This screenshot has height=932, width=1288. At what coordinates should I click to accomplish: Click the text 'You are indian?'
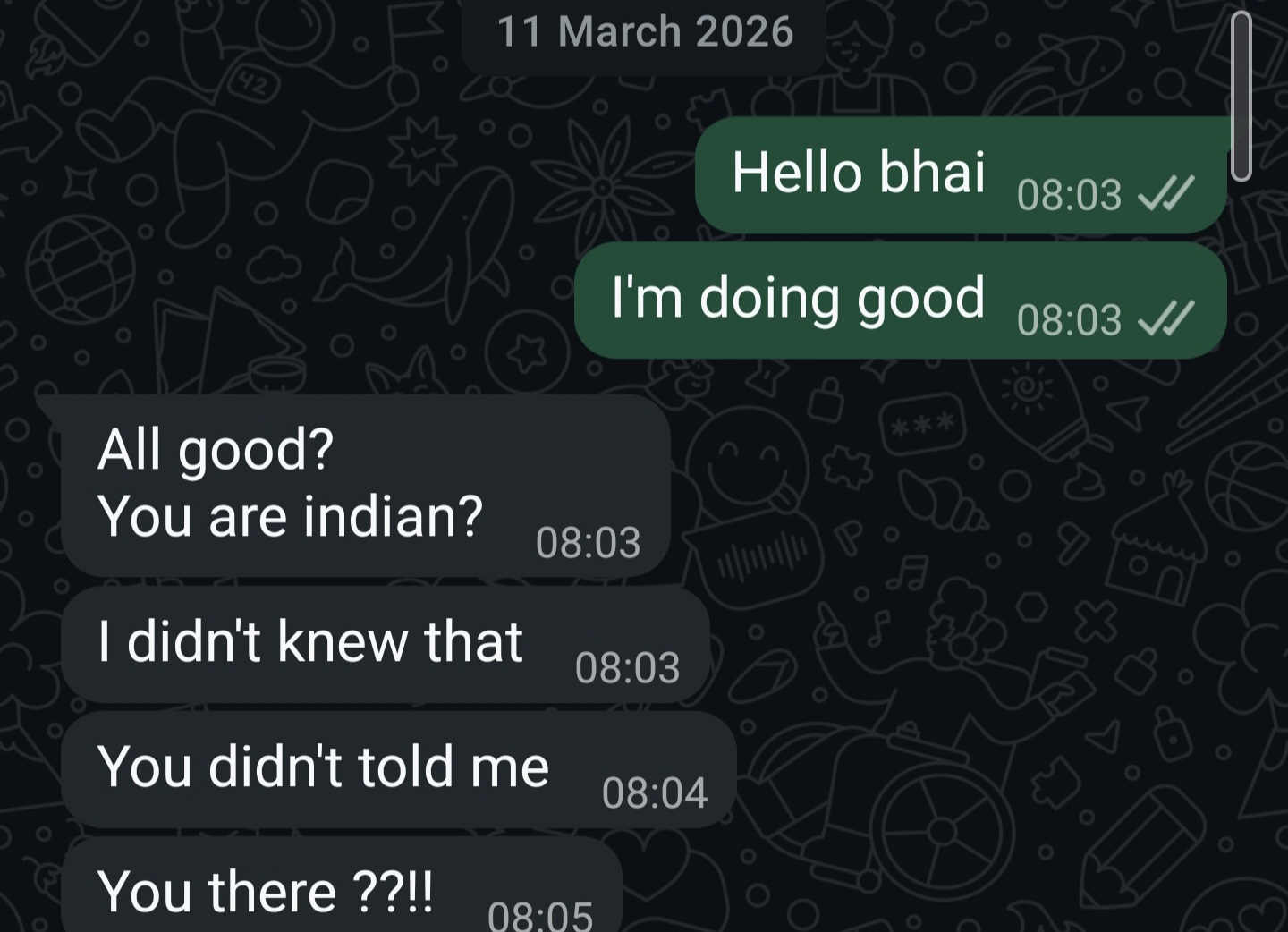tap(291, 517)
